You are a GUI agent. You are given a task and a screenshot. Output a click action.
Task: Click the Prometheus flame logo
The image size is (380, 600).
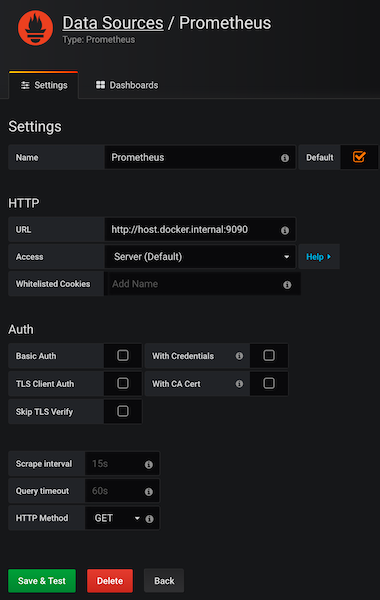(x=36, y=28)
